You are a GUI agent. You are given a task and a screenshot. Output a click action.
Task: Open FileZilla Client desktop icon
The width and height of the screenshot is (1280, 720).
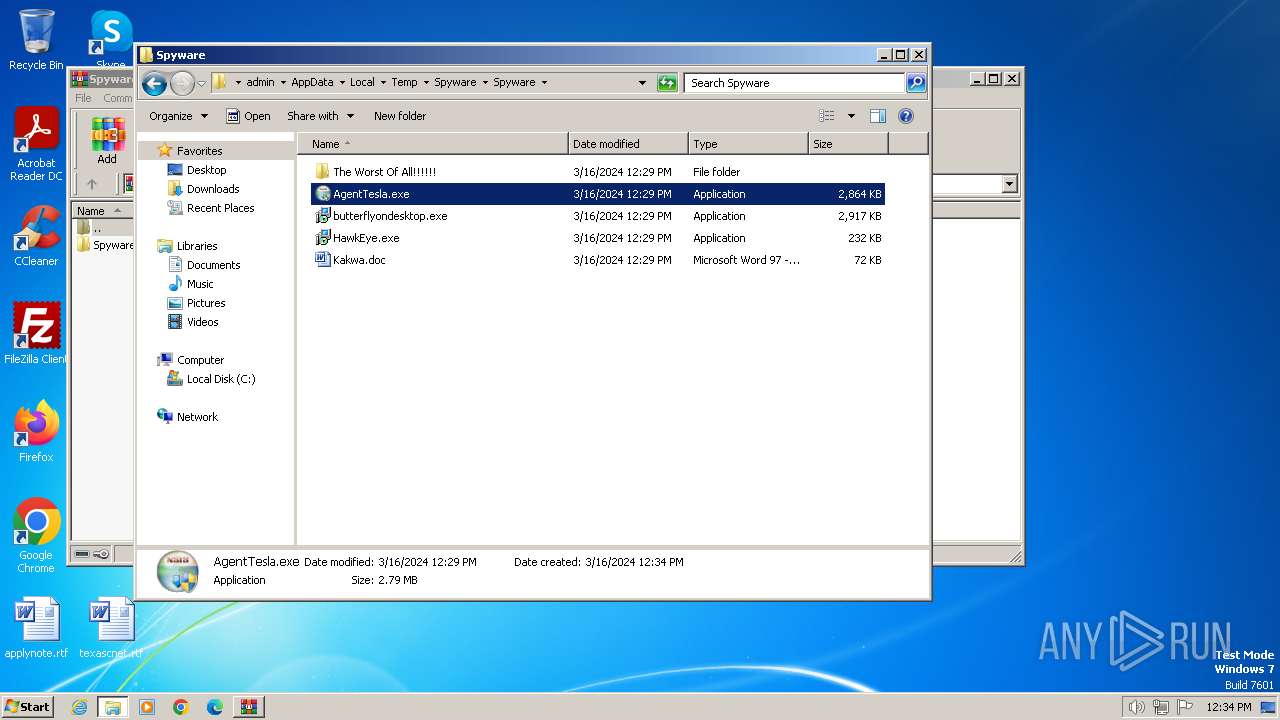click(36, 334)
